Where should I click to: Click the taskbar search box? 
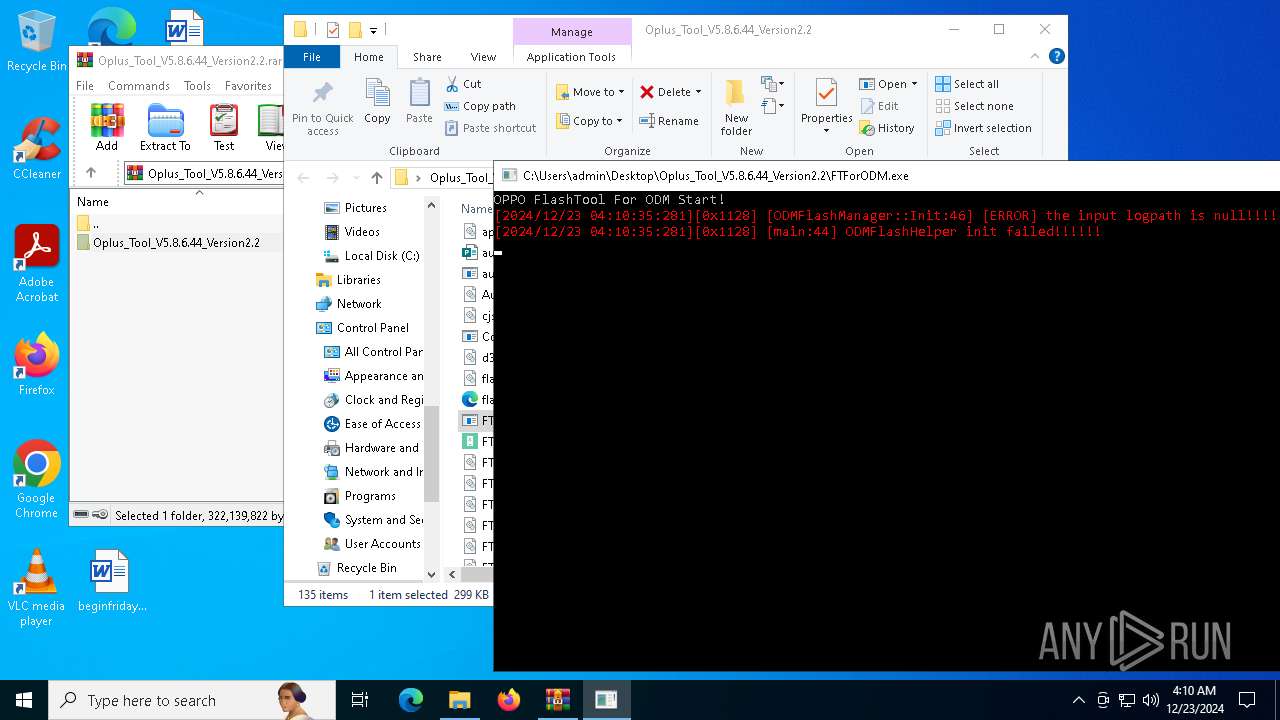(x=192, y=700)
